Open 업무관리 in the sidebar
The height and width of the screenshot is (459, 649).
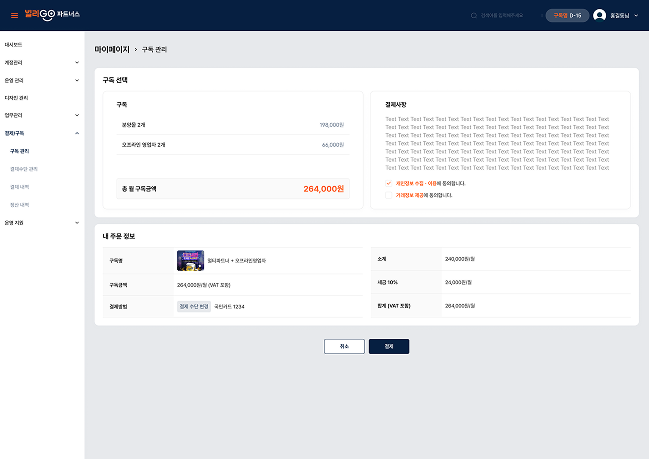(x=13, y=115)
